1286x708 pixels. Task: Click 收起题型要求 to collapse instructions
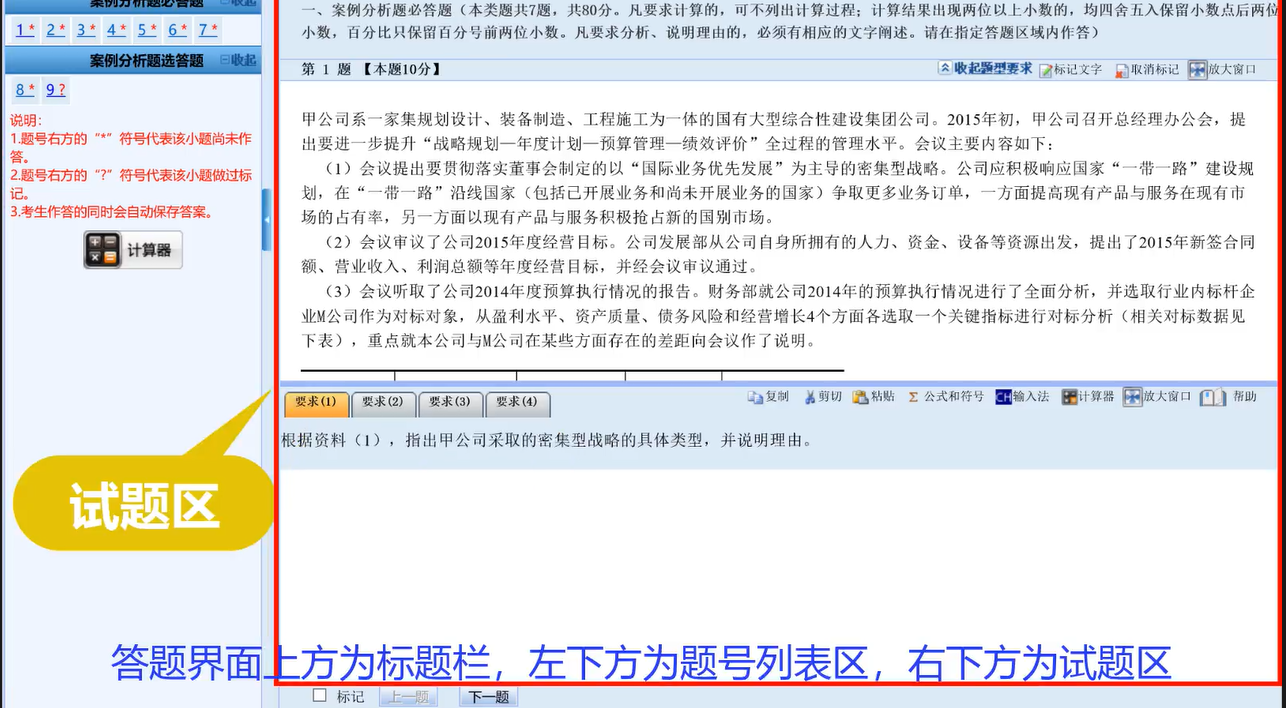coord(985,69)
